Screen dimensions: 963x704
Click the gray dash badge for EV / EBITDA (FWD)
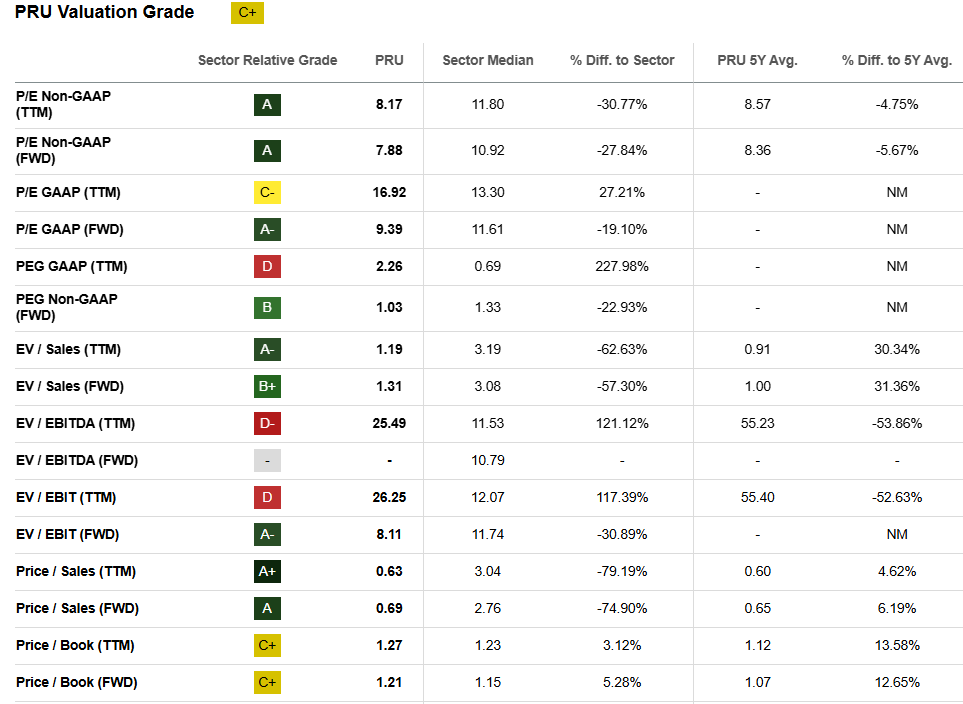[x=267, y=460]
